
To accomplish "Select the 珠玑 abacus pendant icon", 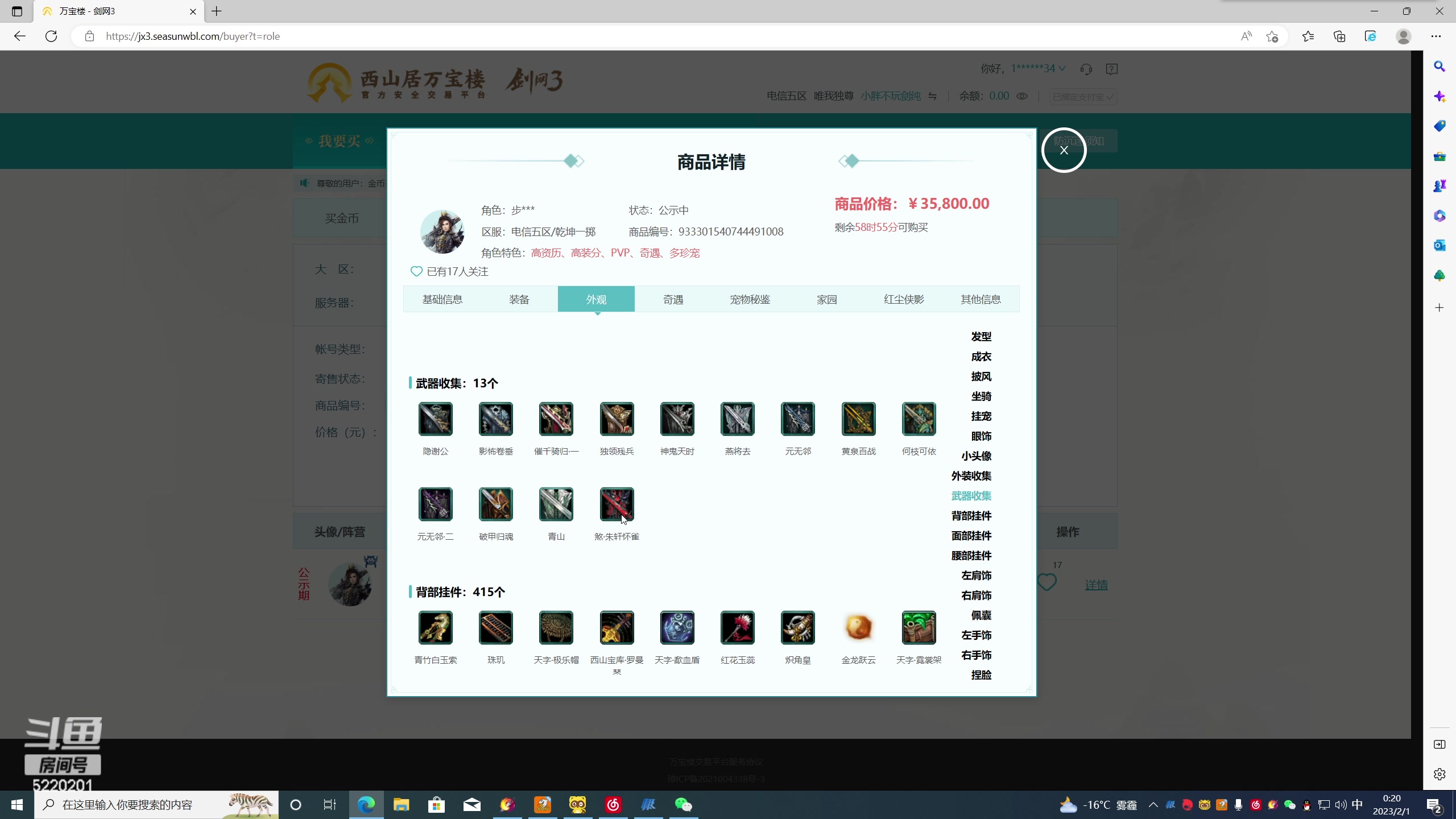I will (495, 627).
